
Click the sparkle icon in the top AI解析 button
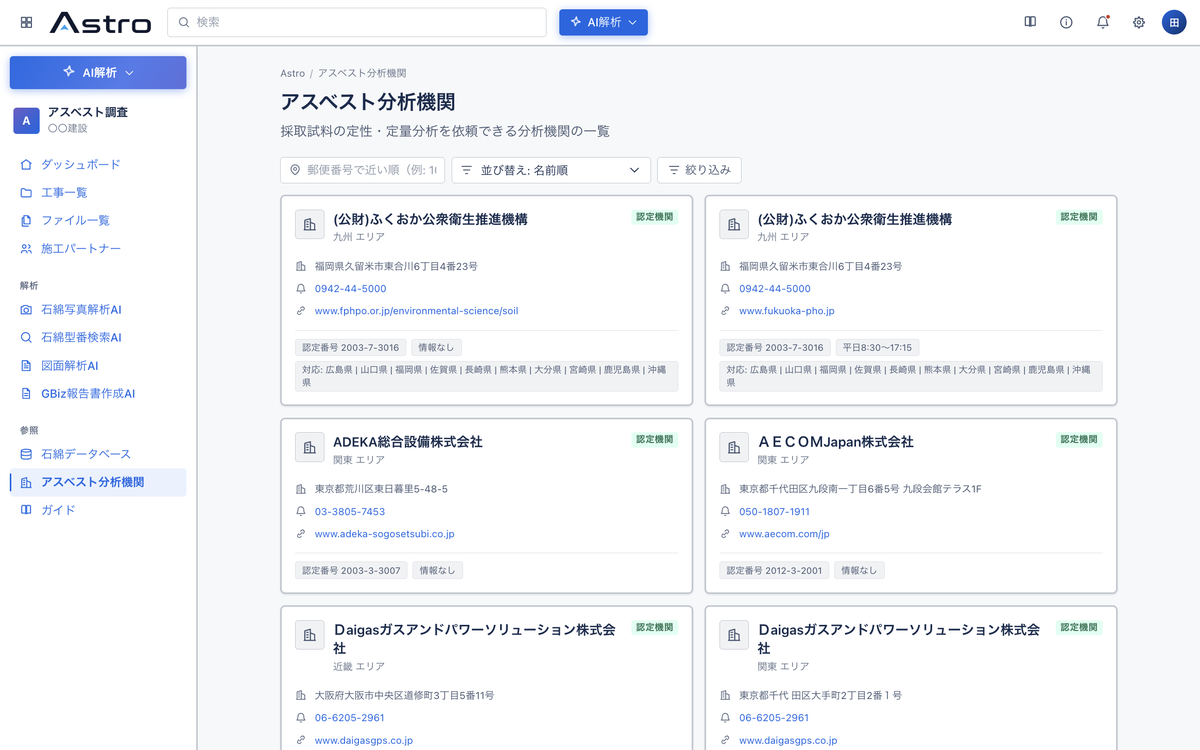pyautogui.click(x=576, y=22)
